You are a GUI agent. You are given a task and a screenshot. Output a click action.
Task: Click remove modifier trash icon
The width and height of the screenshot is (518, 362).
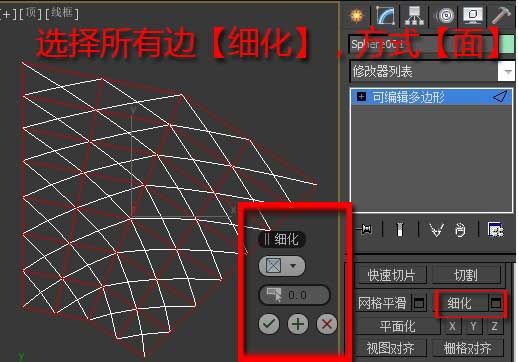click(x=460, y=230)
